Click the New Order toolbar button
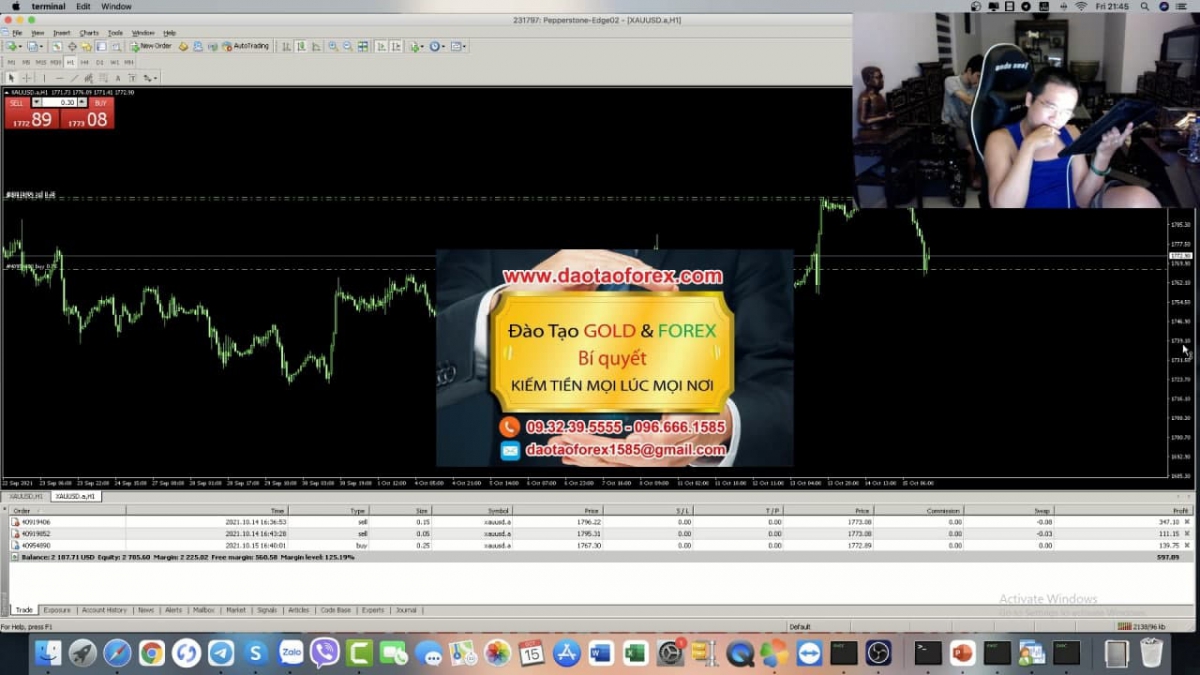Image resolution: width=1200 pixels, height=675 pixels. click(x=150, y=46)
